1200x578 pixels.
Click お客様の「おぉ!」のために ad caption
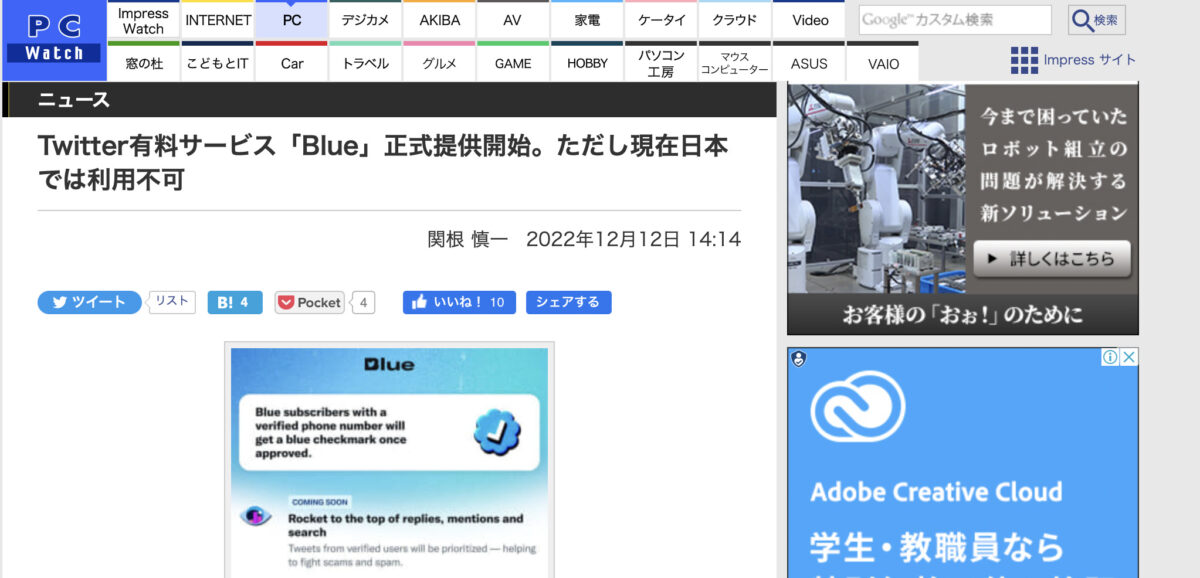[x=962, y=315]
